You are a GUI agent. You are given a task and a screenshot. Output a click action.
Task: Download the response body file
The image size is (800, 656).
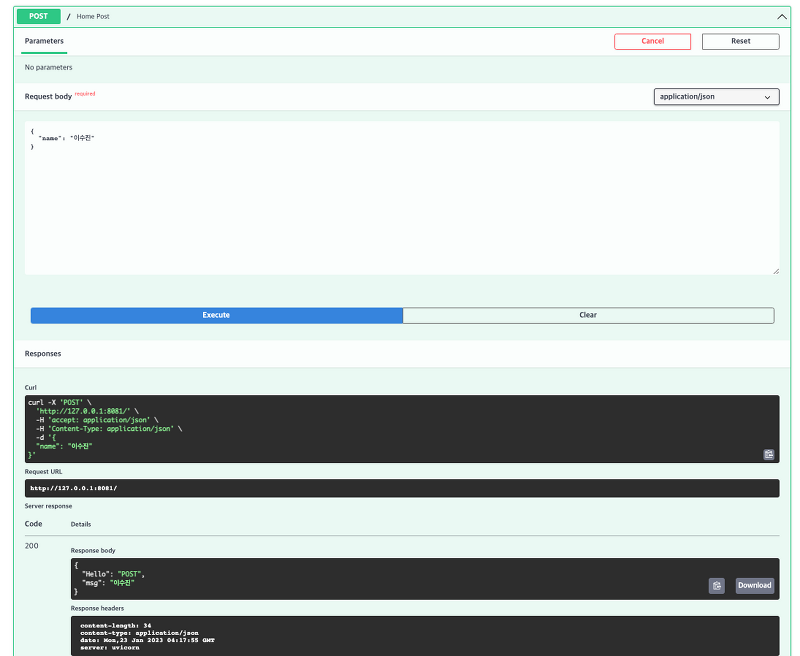754,585
